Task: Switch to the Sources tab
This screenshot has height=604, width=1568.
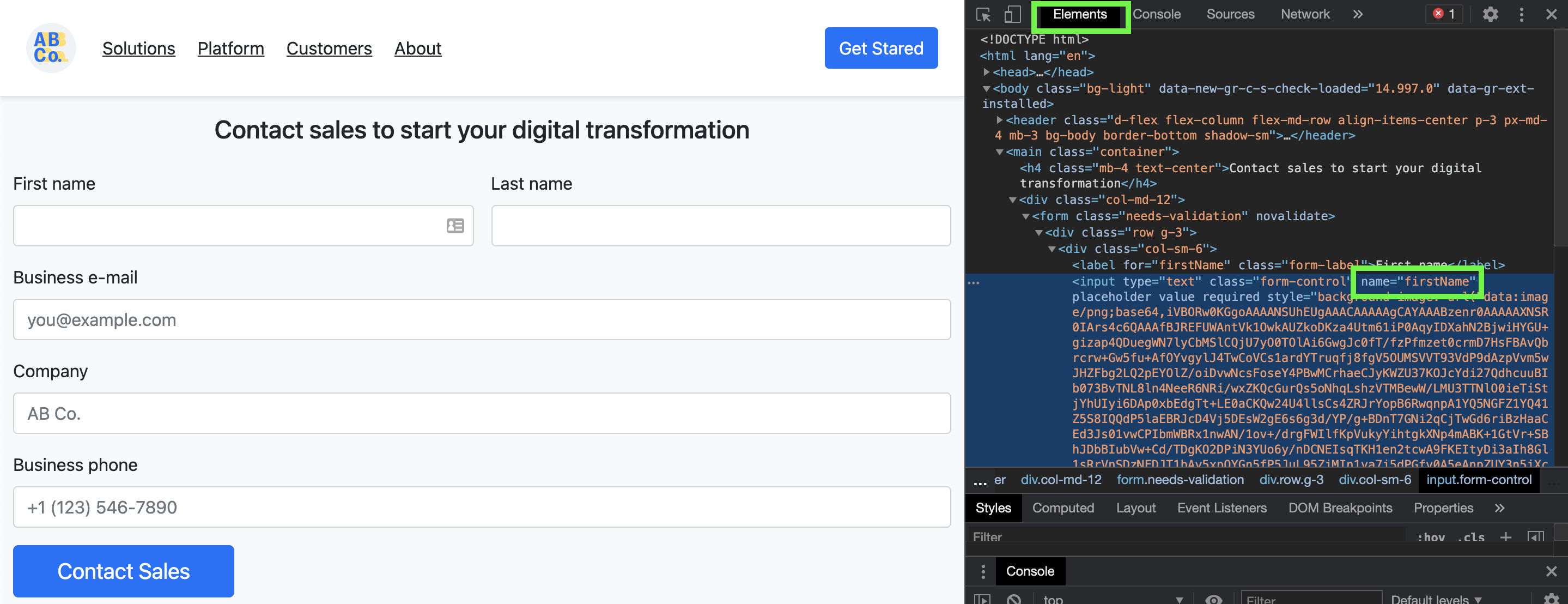Action: click(1230, 14)
